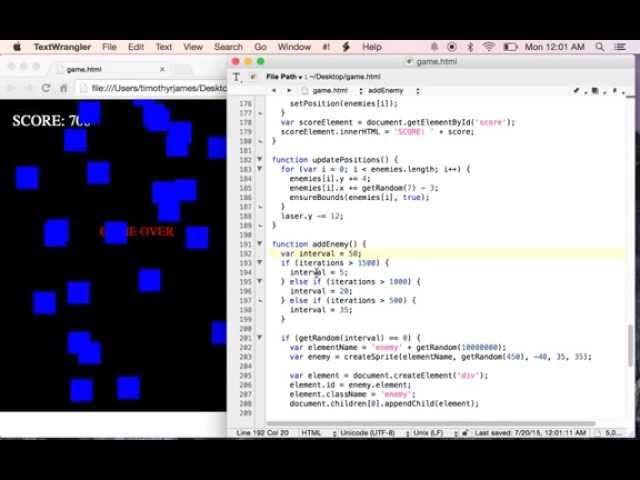Go back in the browser
Viewport: 640px width, 480px height.
tap(11, 88)
